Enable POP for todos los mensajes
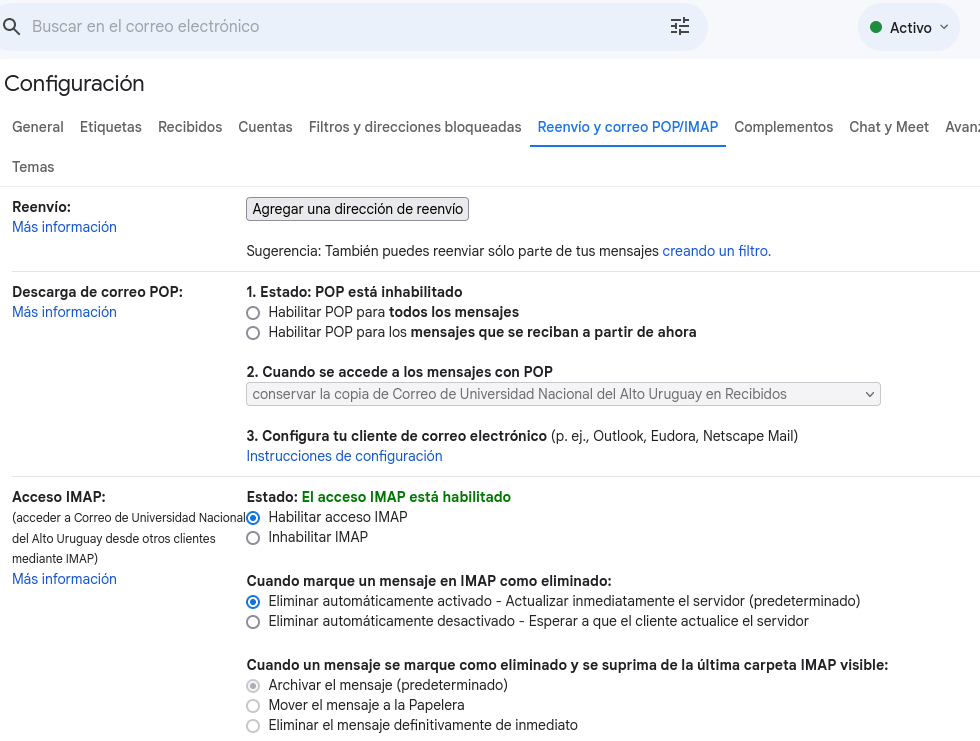Viewport: 980px width, 741px height. [x=253, y=313]
